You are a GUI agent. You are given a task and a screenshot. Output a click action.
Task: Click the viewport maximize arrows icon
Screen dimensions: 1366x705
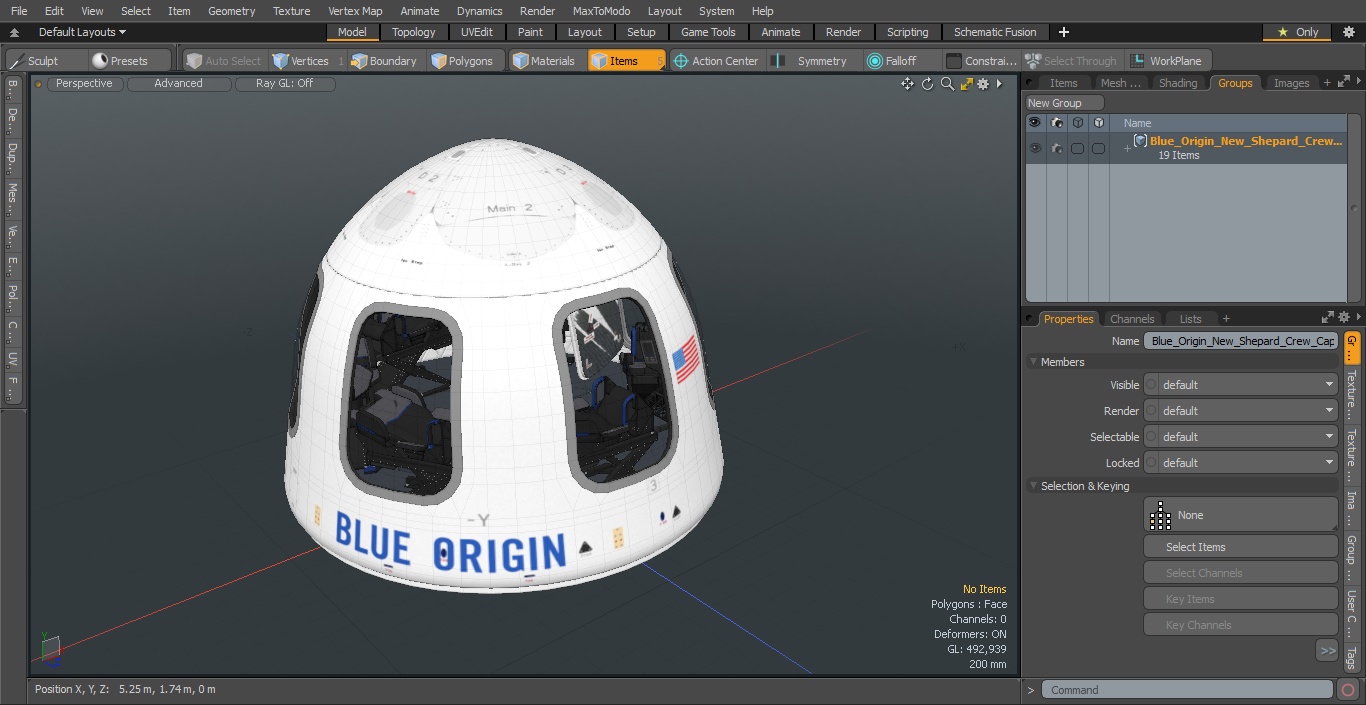966,84
